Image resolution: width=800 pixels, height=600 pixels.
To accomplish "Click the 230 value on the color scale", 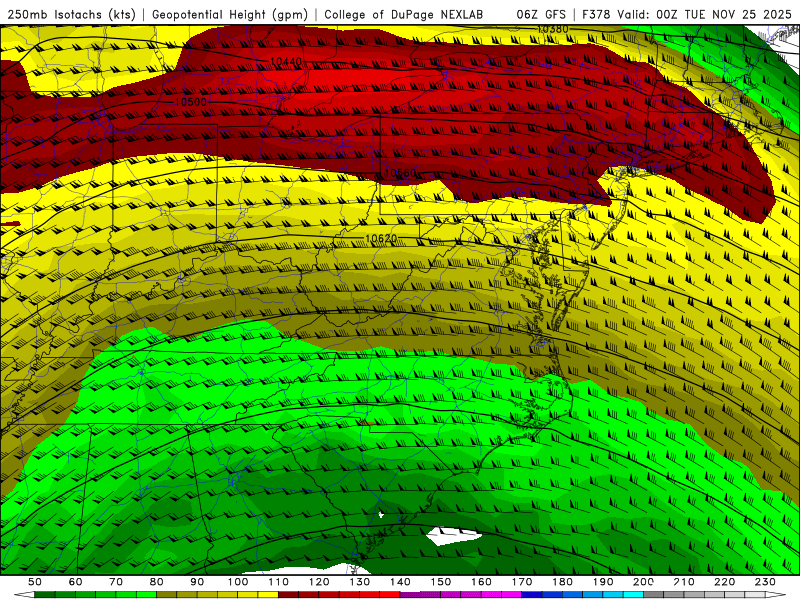I will tap(765, 582).
